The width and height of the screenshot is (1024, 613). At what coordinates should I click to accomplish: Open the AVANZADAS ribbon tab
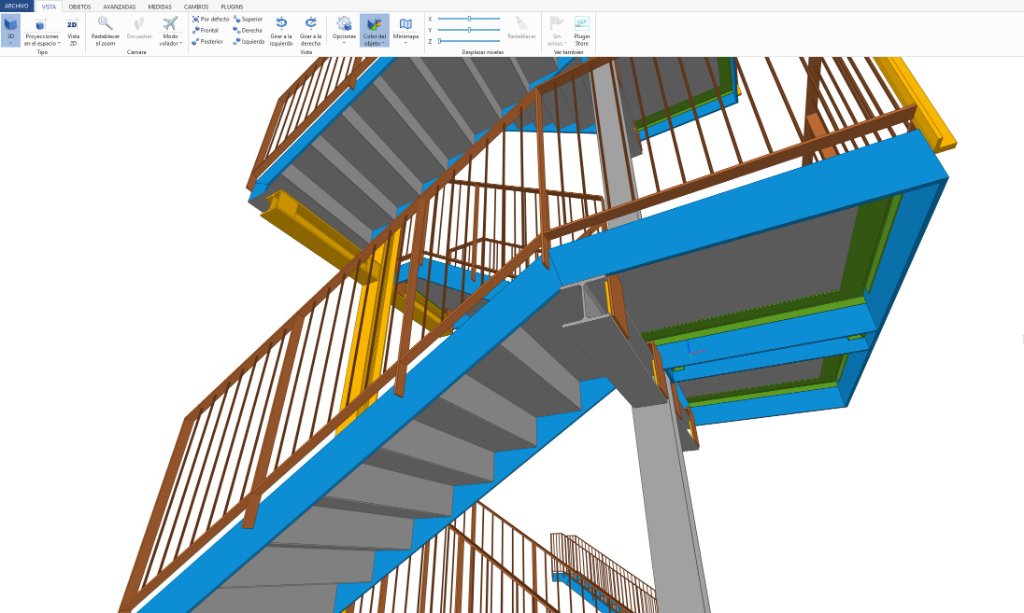click(120, 7)
